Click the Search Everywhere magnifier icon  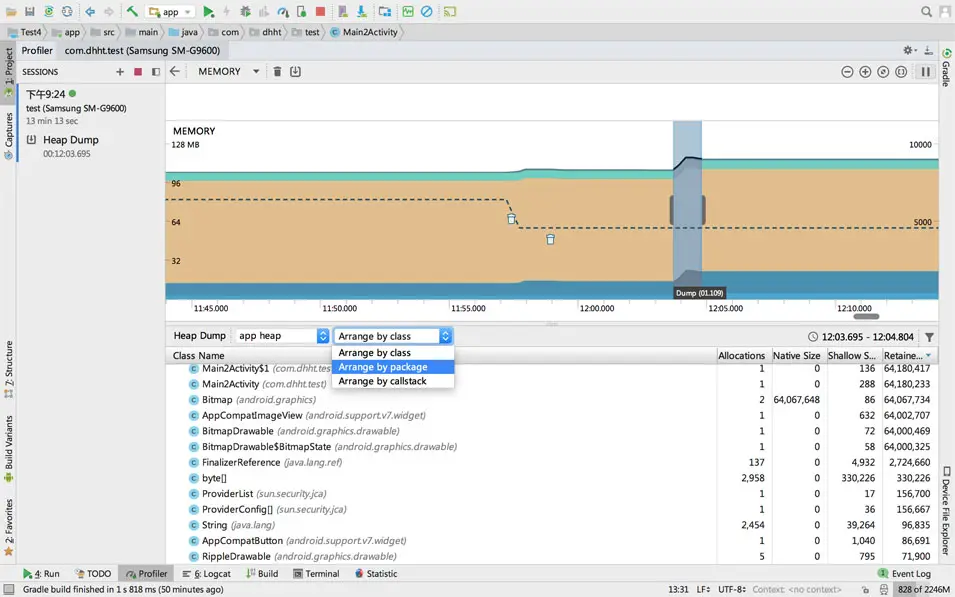pyautogui.click(x=926, y=12)
